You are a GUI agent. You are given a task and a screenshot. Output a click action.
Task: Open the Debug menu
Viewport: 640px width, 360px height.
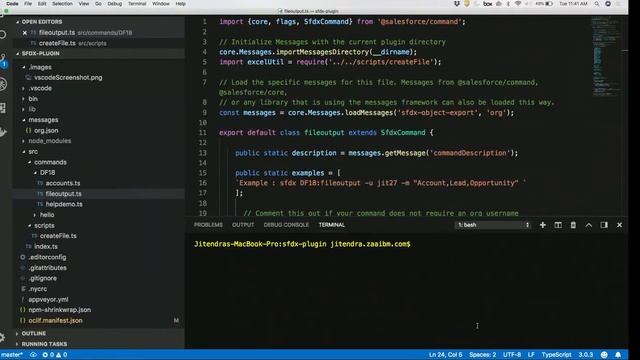pyautogui.click(x=115, y=4)
